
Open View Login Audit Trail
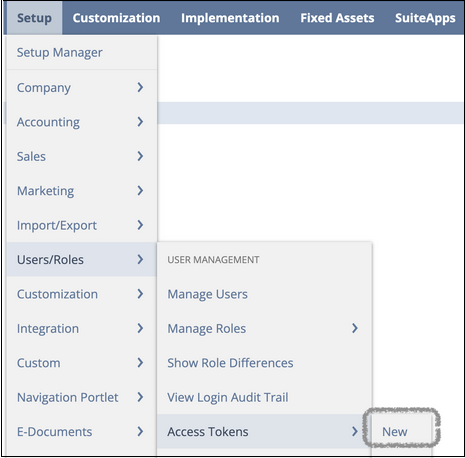[x=228, y=397]
